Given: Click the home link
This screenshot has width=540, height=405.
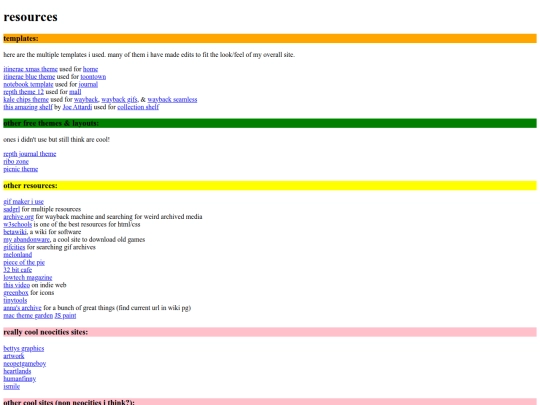Looking at the screenshot, I should pyautogui.click(x=90, y=69).
